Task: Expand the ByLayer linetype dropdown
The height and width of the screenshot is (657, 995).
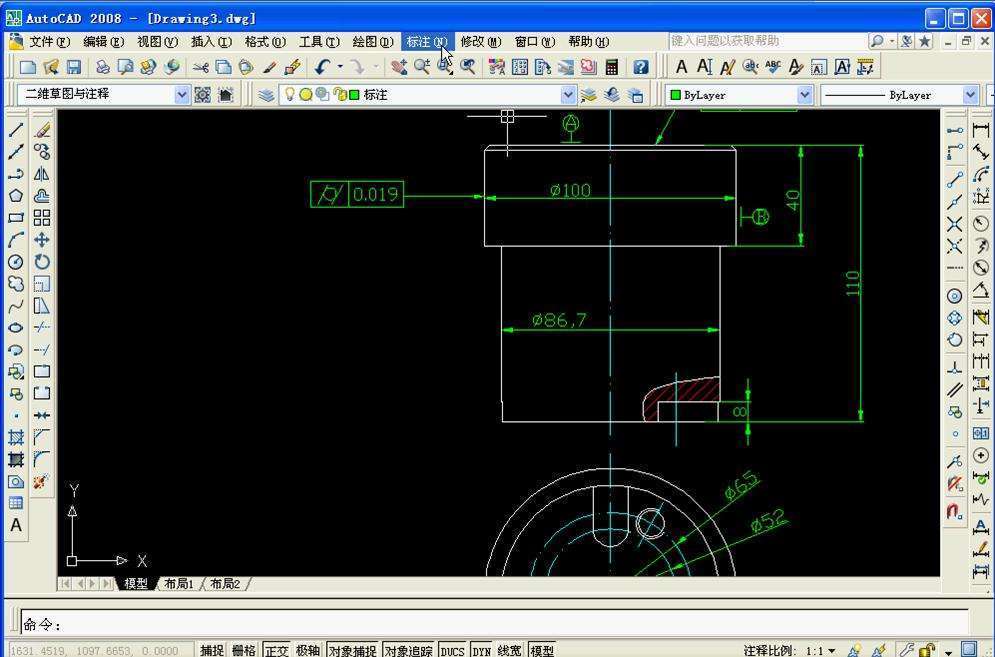Action: pyautogui.click(x=969, y=95)
